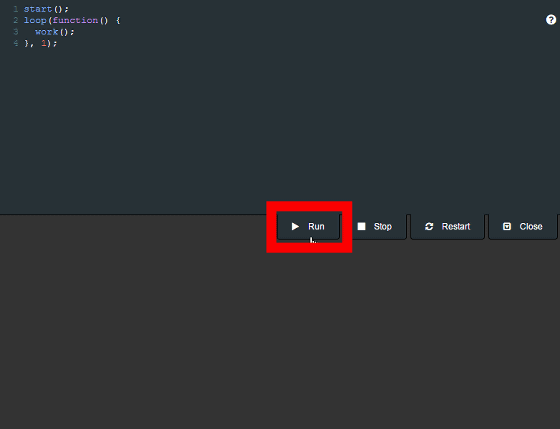This screenshot has height=429, width=560.
Task: Select line number 3 in the gutter
Action: 16,32
